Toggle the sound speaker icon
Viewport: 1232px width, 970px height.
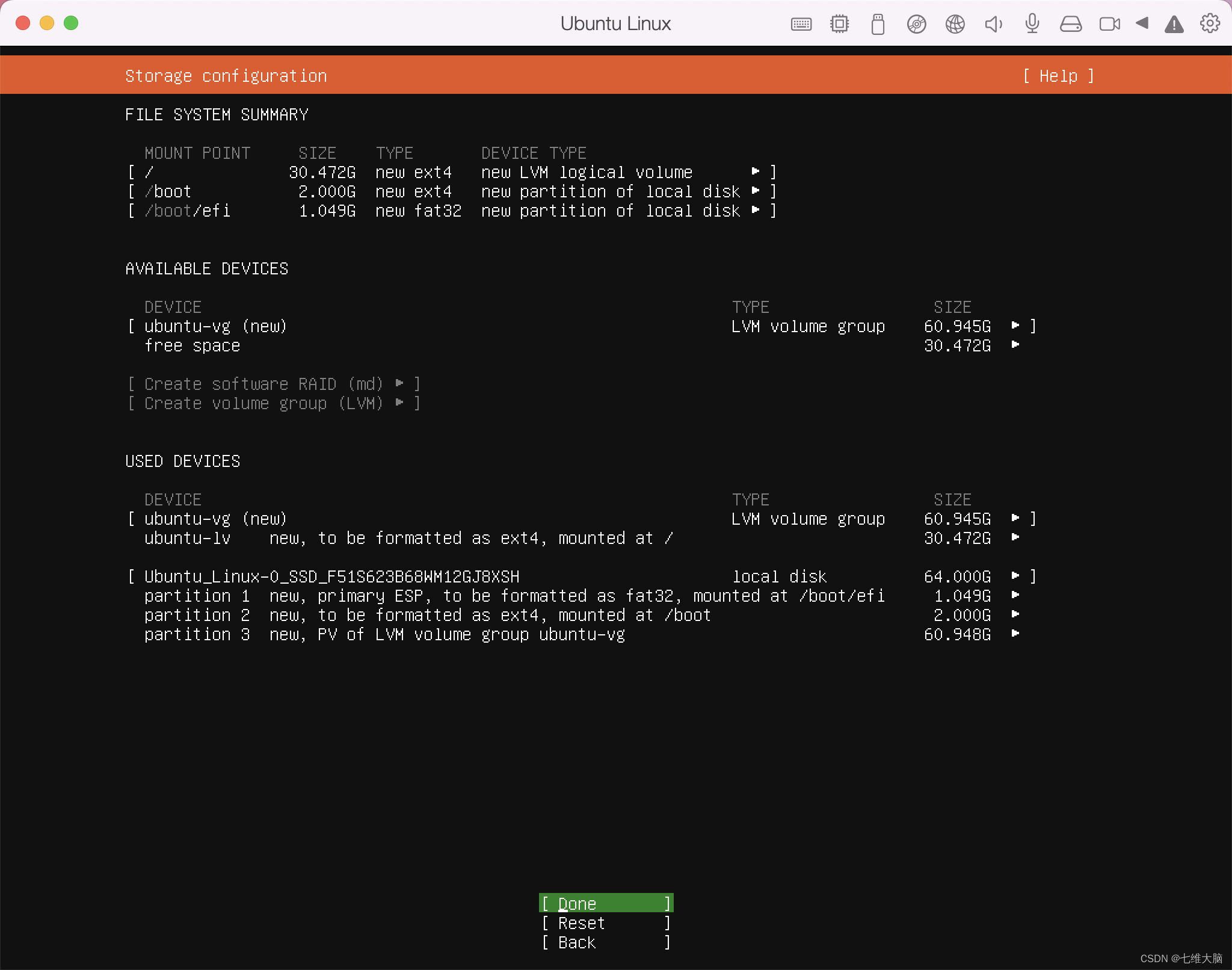(x=993, y=24)
